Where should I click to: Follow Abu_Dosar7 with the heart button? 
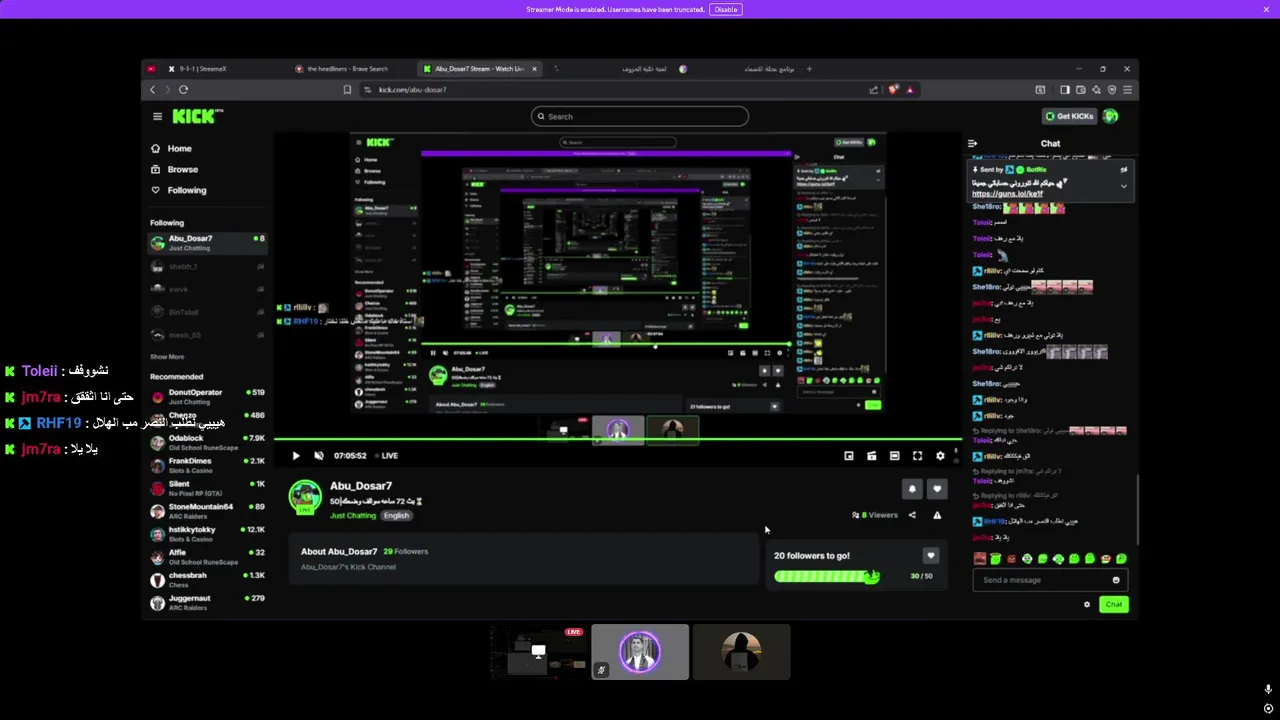[937, 489]
